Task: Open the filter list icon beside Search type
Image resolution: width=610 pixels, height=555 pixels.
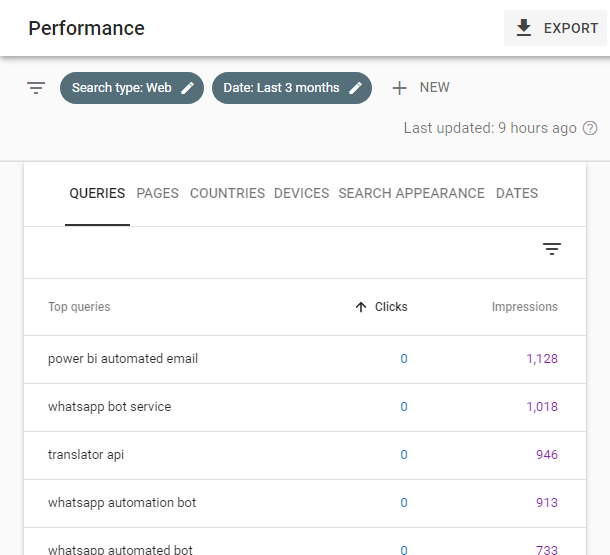Action: pyautogui.click(x=36, y=88)
